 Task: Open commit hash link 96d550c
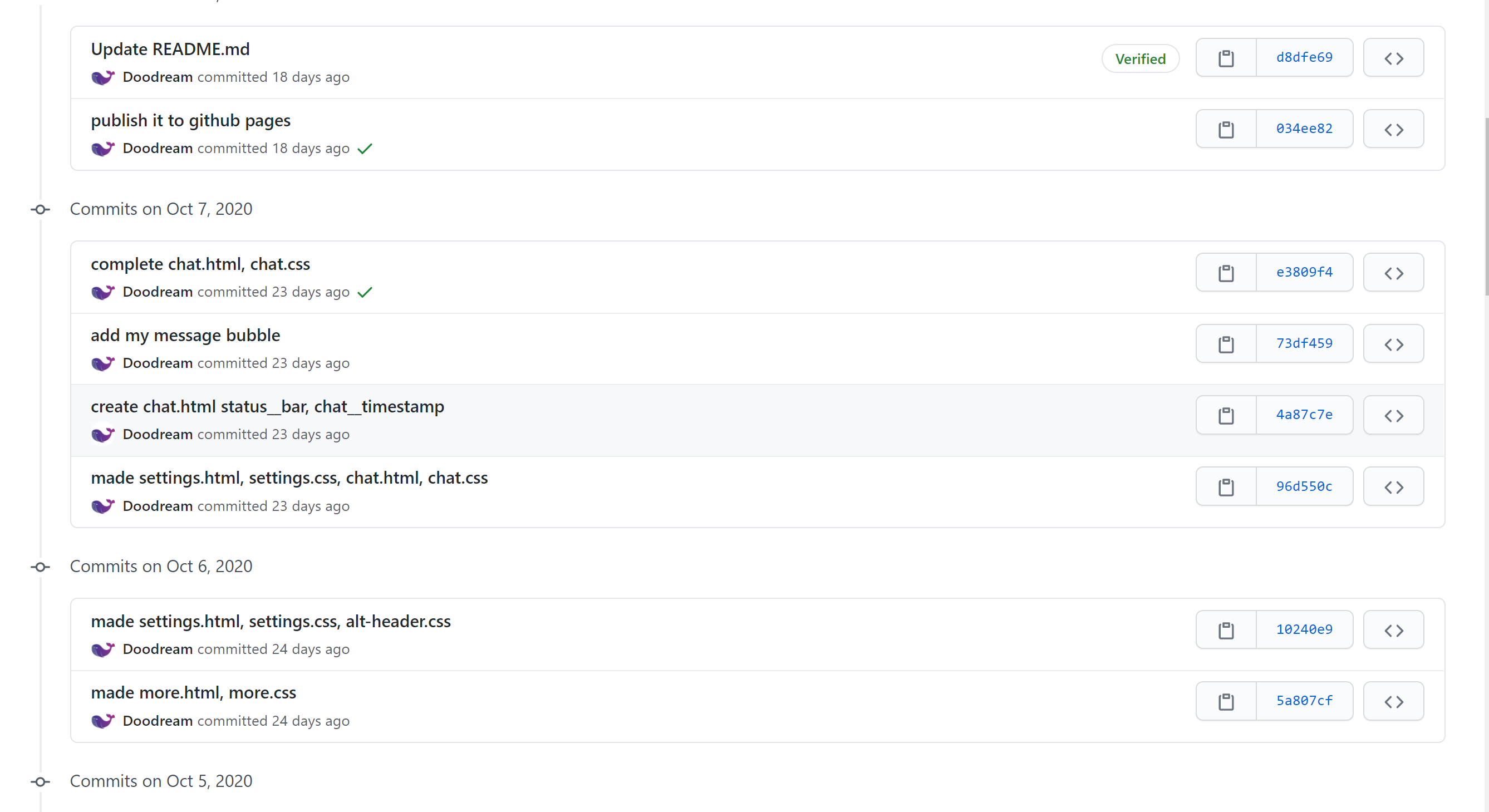[1304, 486]
